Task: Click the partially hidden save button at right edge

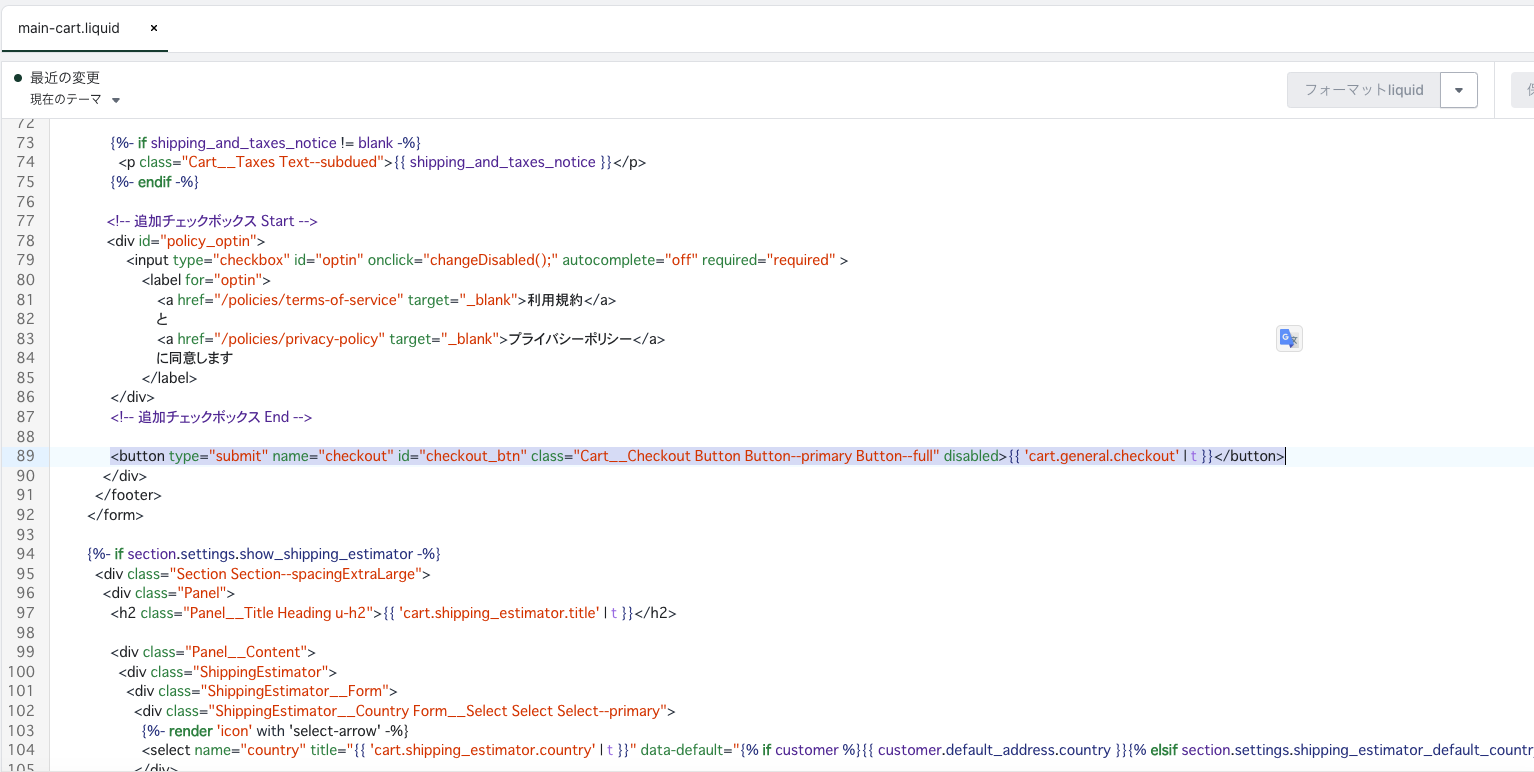Action: pyautogui.click(x=1523, y=90)
